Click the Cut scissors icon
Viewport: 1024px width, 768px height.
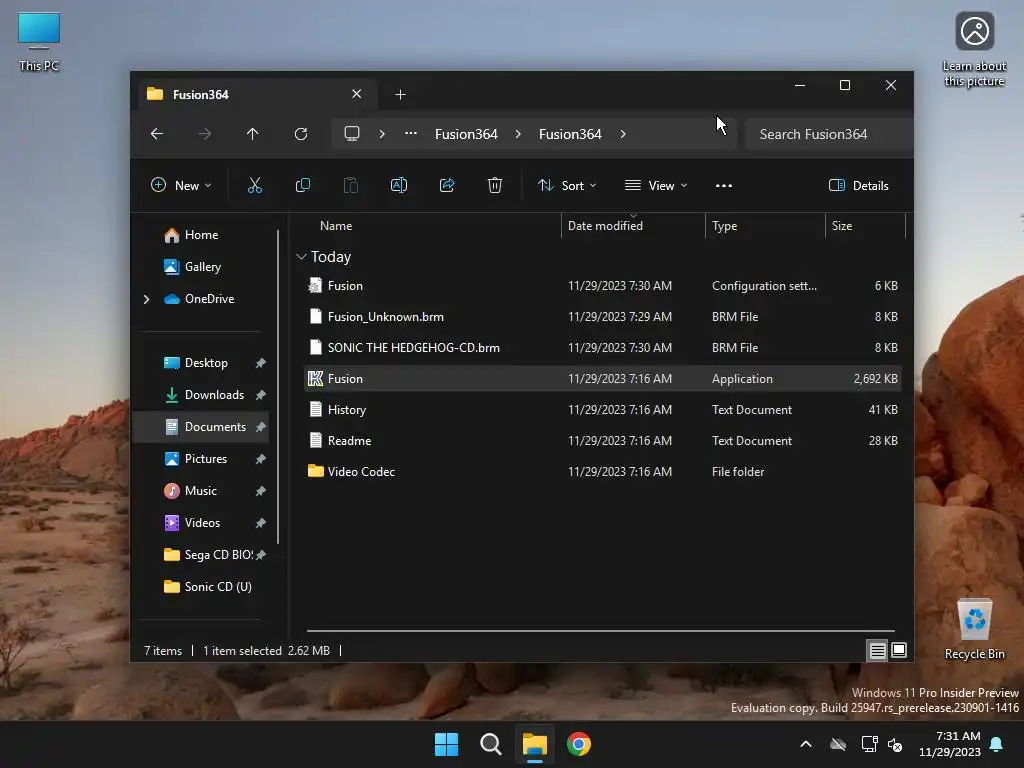[x=255, y=185]
